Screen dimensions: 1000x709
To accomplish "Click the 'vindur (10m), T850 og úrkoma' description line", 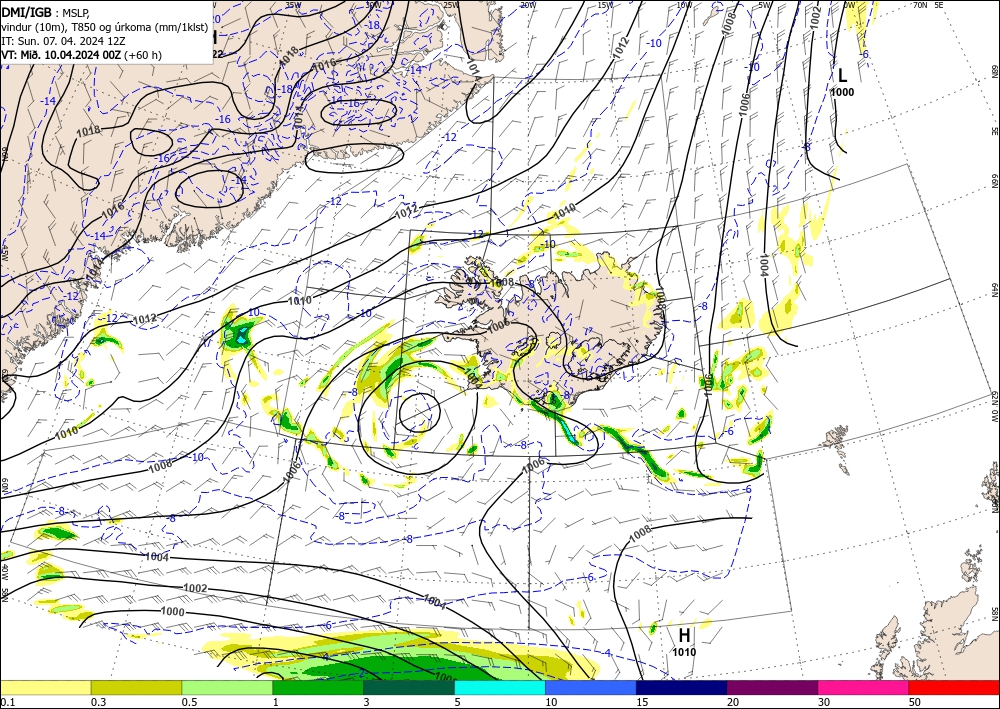I will (105, 27).
